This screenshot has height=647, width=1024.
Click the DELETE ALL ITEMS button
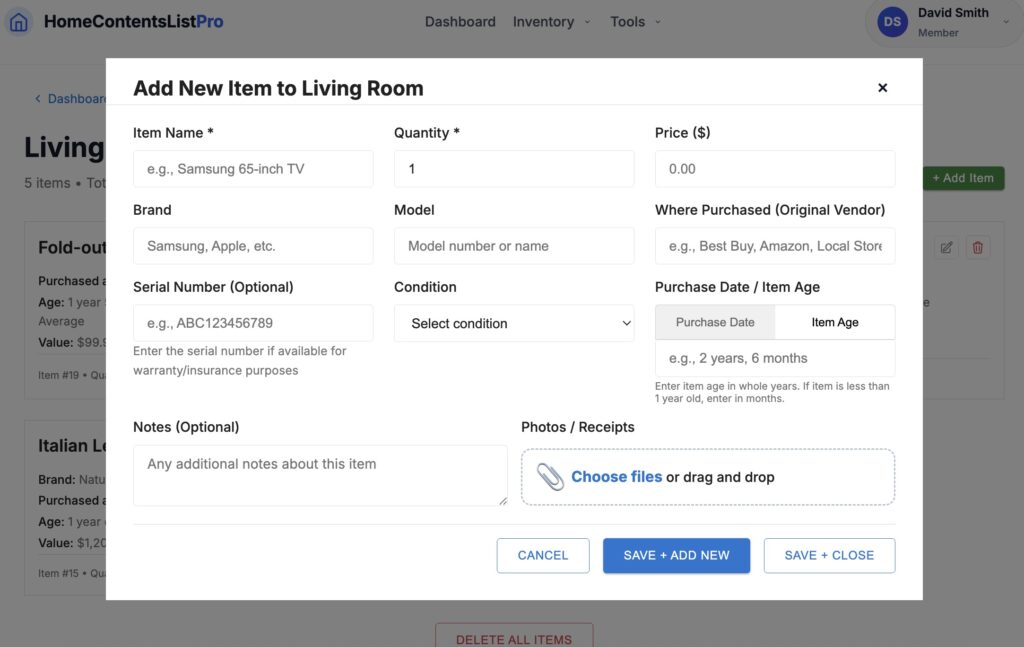pyautogui.click(x=513, y=638)
